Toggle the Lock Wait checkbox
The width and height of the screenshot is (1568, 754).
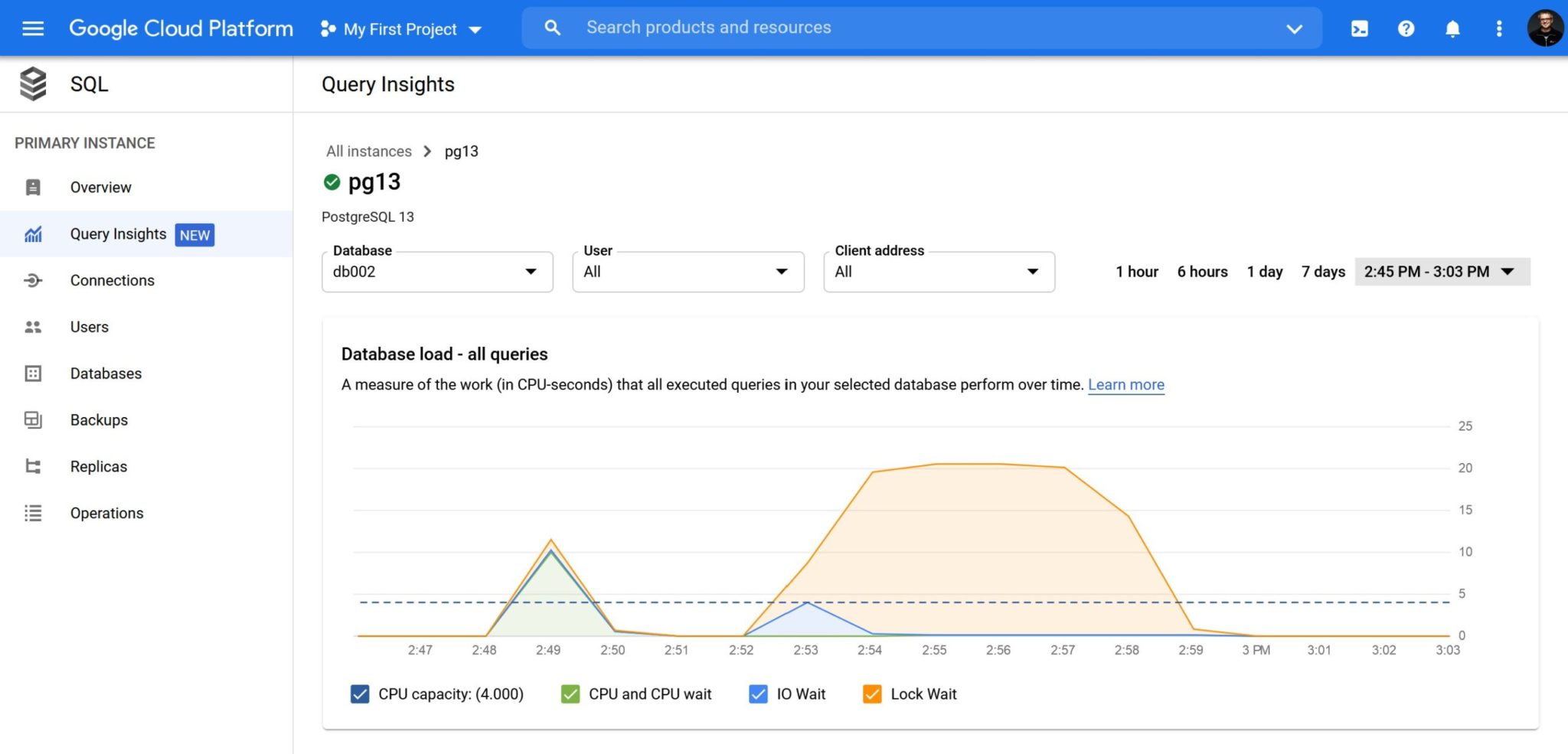(872, 694)
